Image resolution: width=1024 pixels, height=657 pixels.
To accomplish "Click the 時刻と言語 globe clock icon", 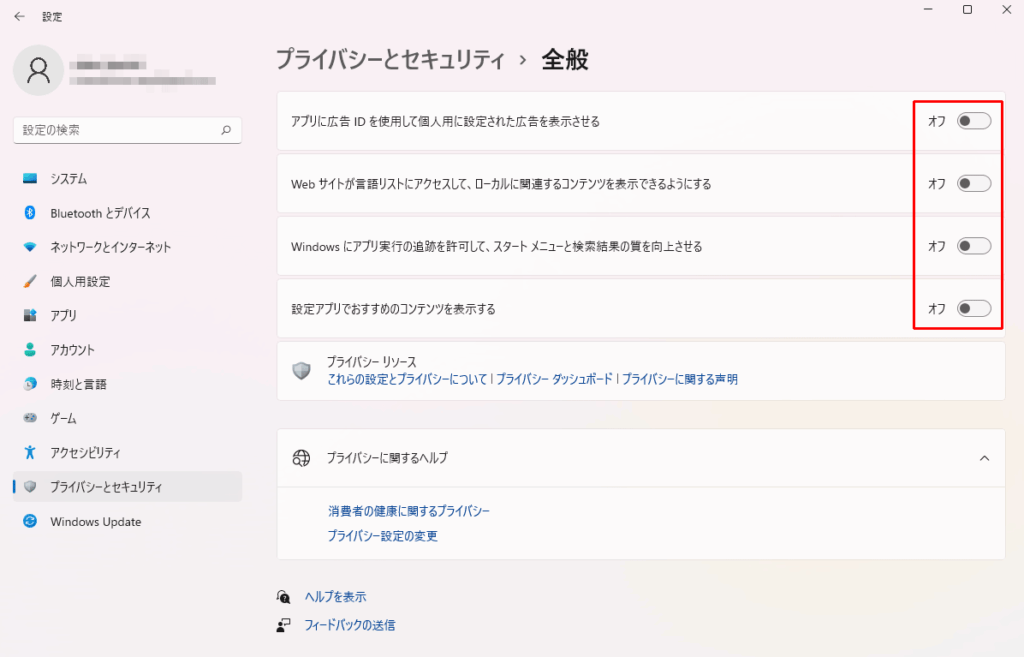I will [x=30, y=384].
